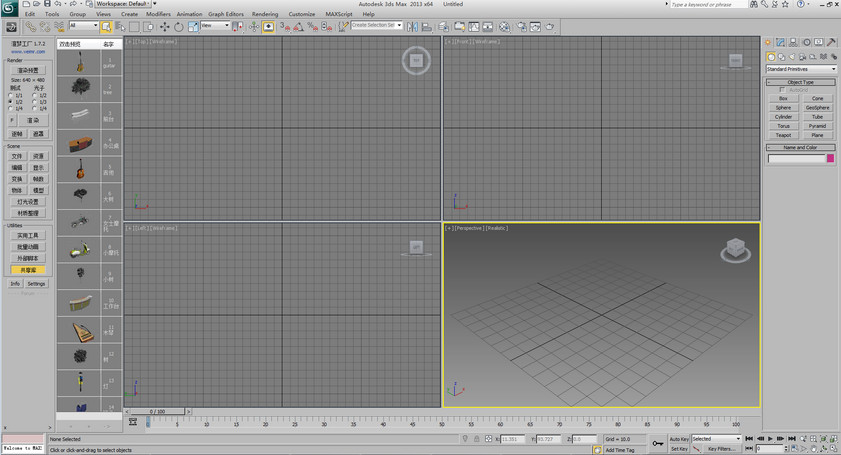The height and width of the screenshot is (455, 841).
Task: Open the Modifiers menu
Action: (x=158, y=14)
